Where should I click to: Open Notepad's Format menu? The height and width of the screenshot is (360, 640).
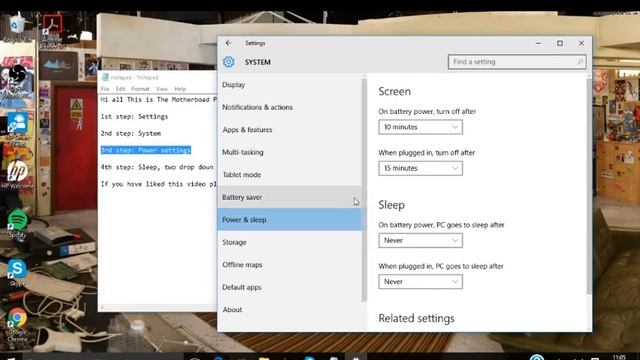coord(140,89)
